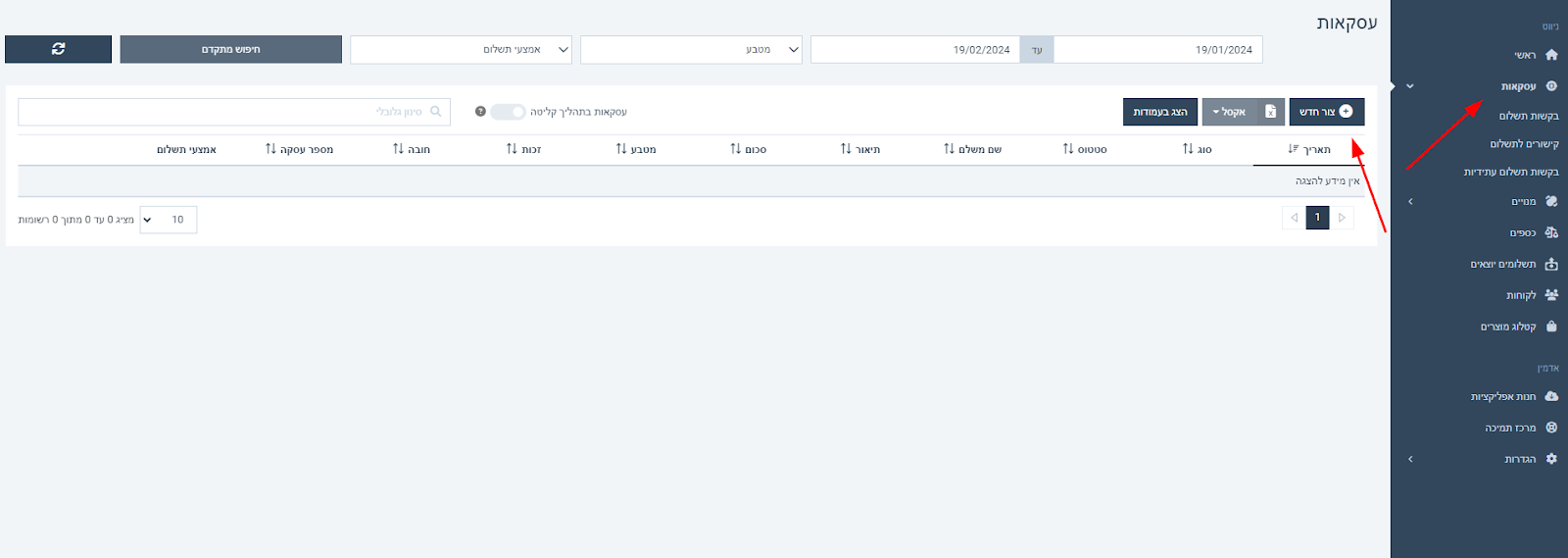This screenshot has height=558, width=1568.
Task: Click the צור חדש button
Action: pos(1326,112)
